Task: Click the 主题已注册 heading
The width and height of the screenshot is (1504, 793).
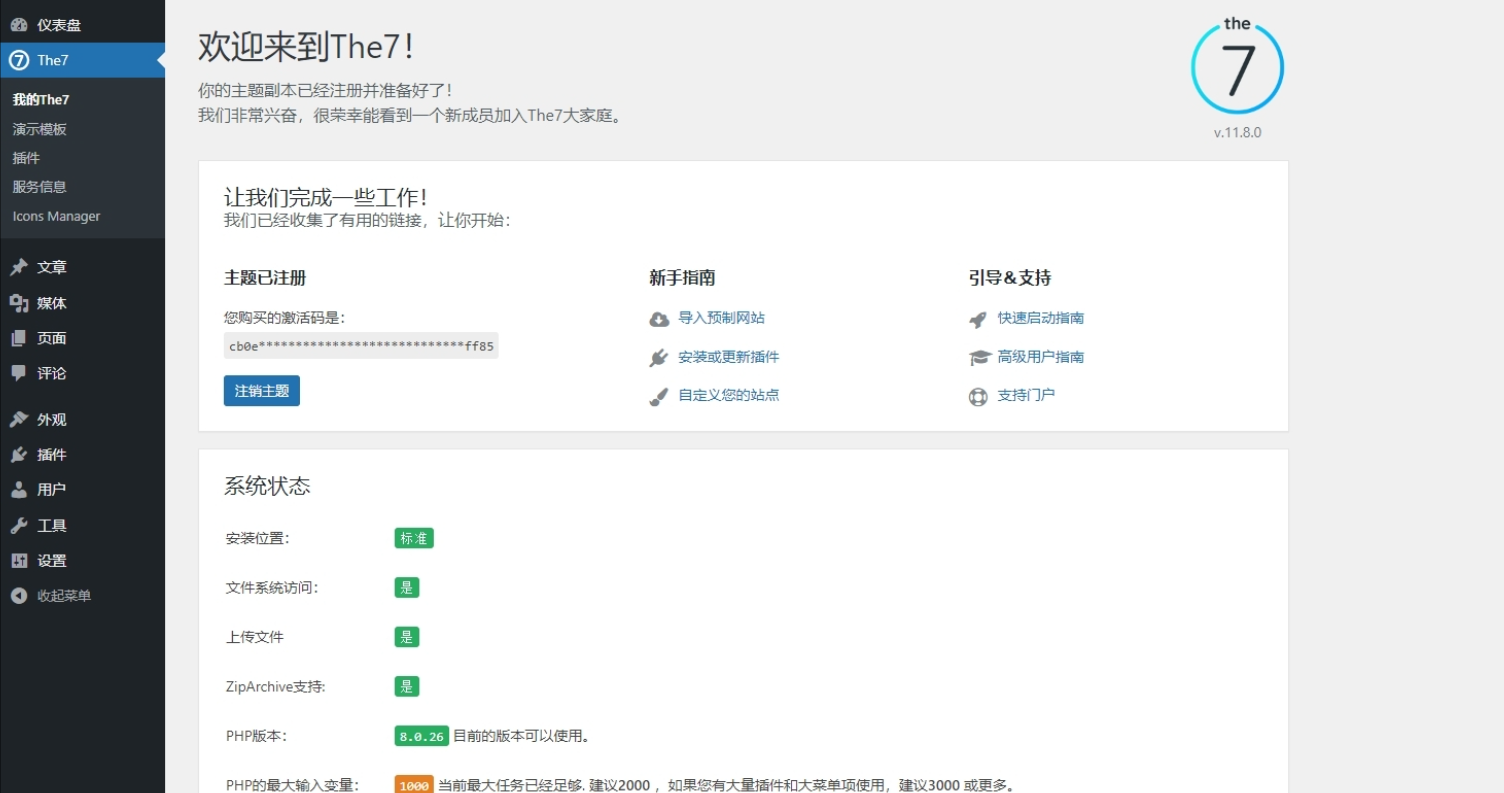Action: tap(265, 278)
